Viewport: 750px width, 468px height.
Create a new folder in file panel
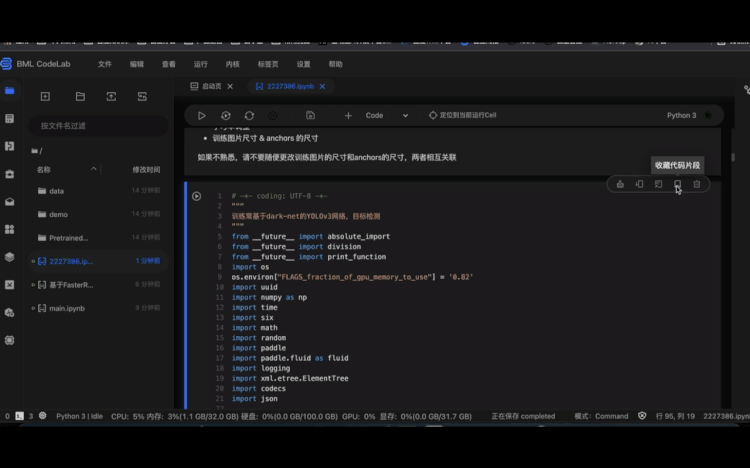pyautogui.click(x=80, y=96)
